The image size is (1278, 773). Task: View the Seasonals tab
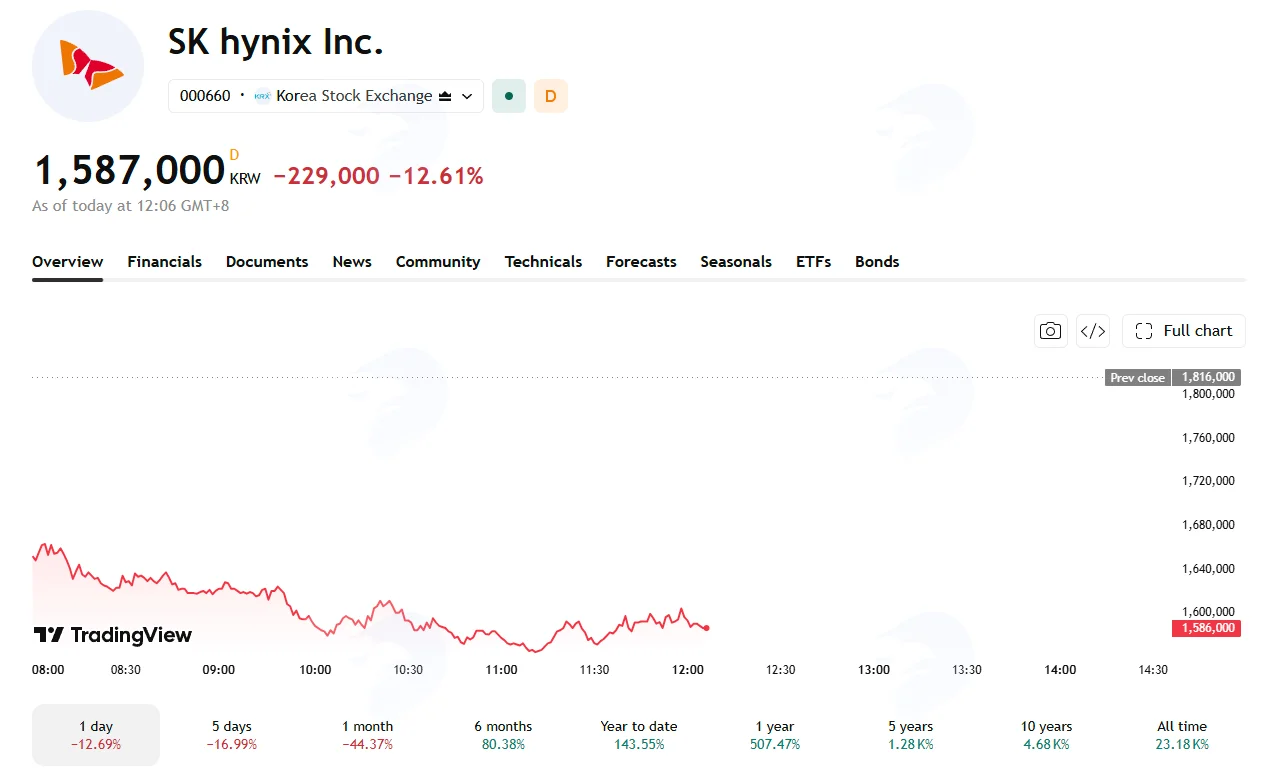(x=736, y=261)
